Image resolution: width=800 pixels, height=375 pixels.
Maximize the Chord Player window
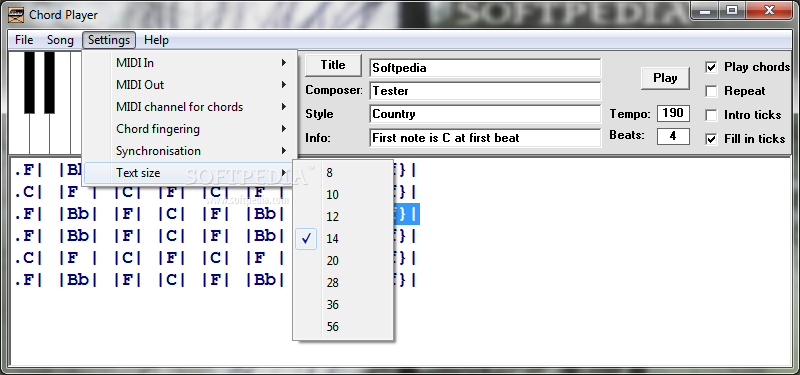pyautogui.click(x=732, y=10)
